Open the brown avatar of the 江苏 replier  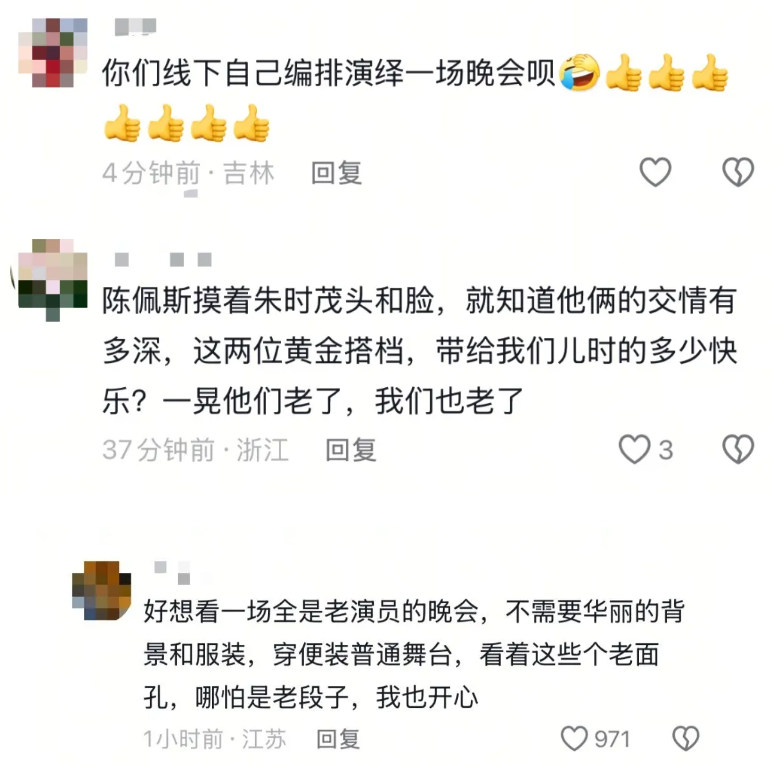pyautogui.click(x=102, y=590)
